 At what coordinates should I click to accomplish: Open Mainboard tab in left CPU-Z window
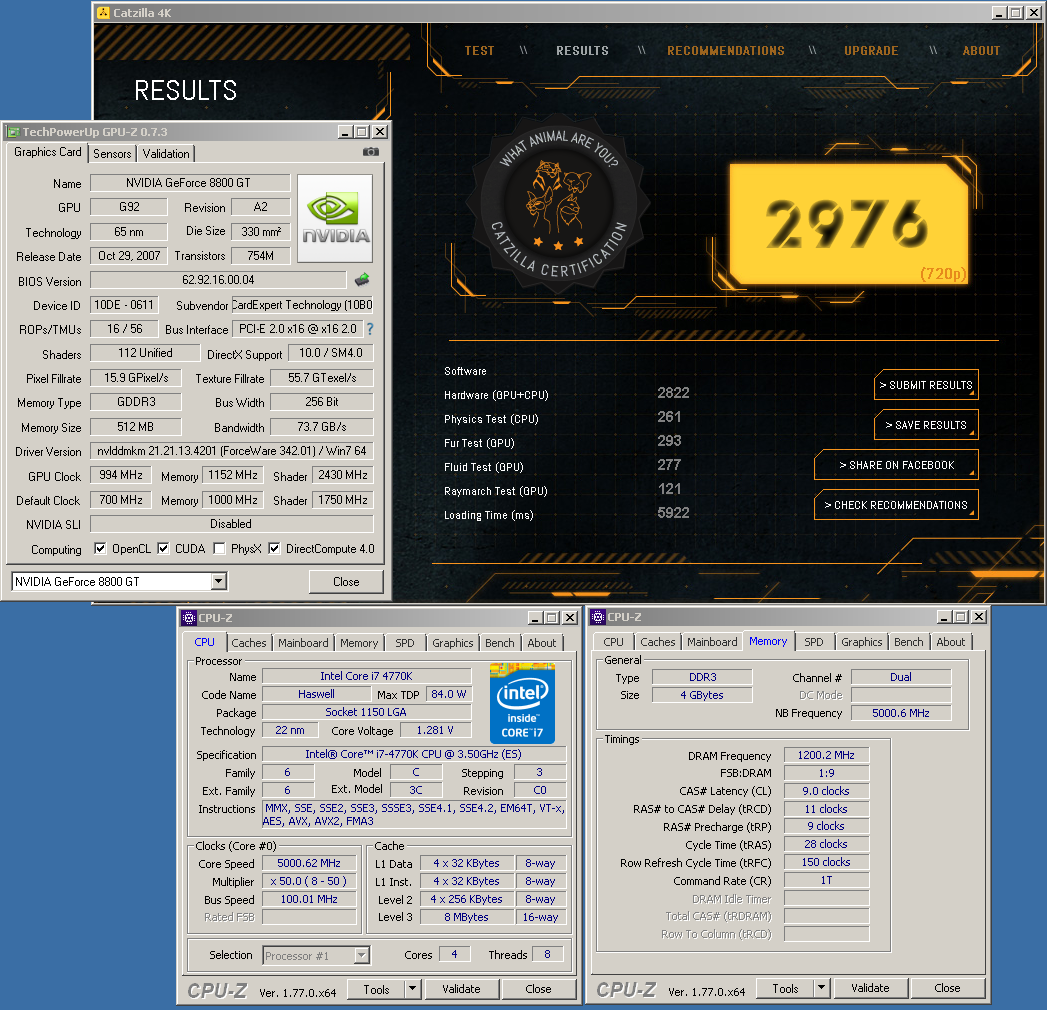(x=303, y=643)
